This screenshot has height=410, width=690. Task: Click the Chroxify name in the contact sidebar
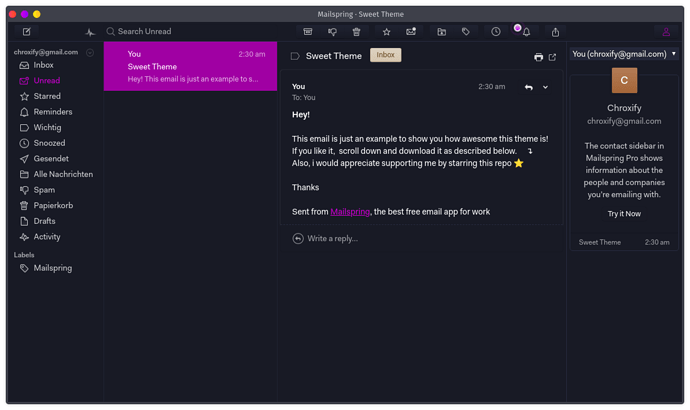(x=624, y=108)
